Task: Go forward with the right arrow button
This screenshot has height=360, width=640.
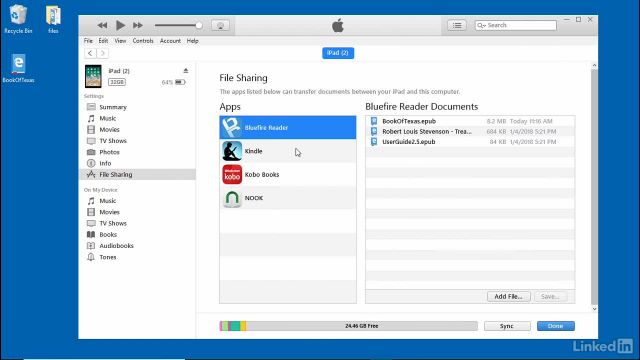Action: click(102, 53)
